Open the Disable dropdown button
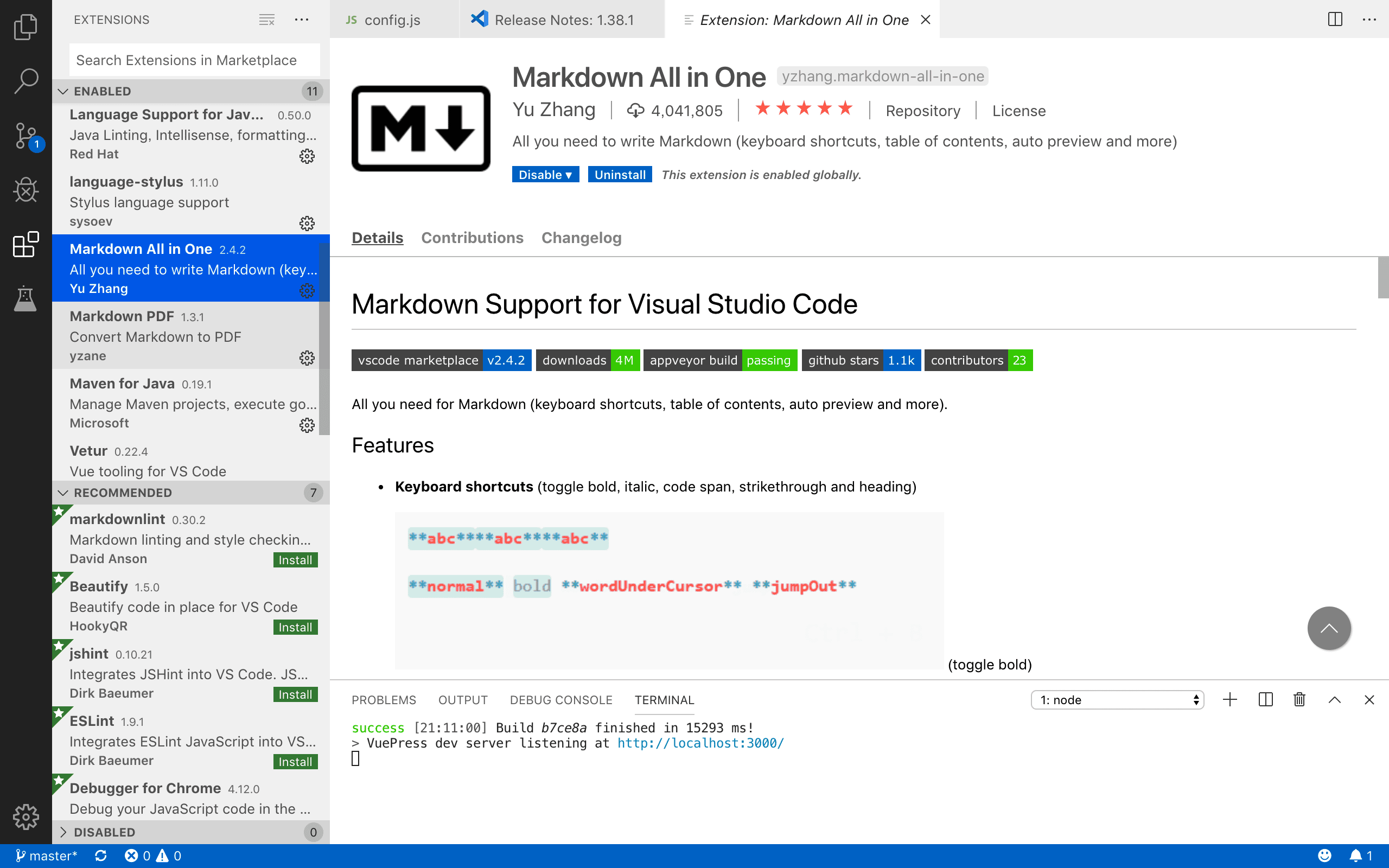Image resolution: width=1389 pixels, height=868 pixels. [x=545, y=175]
